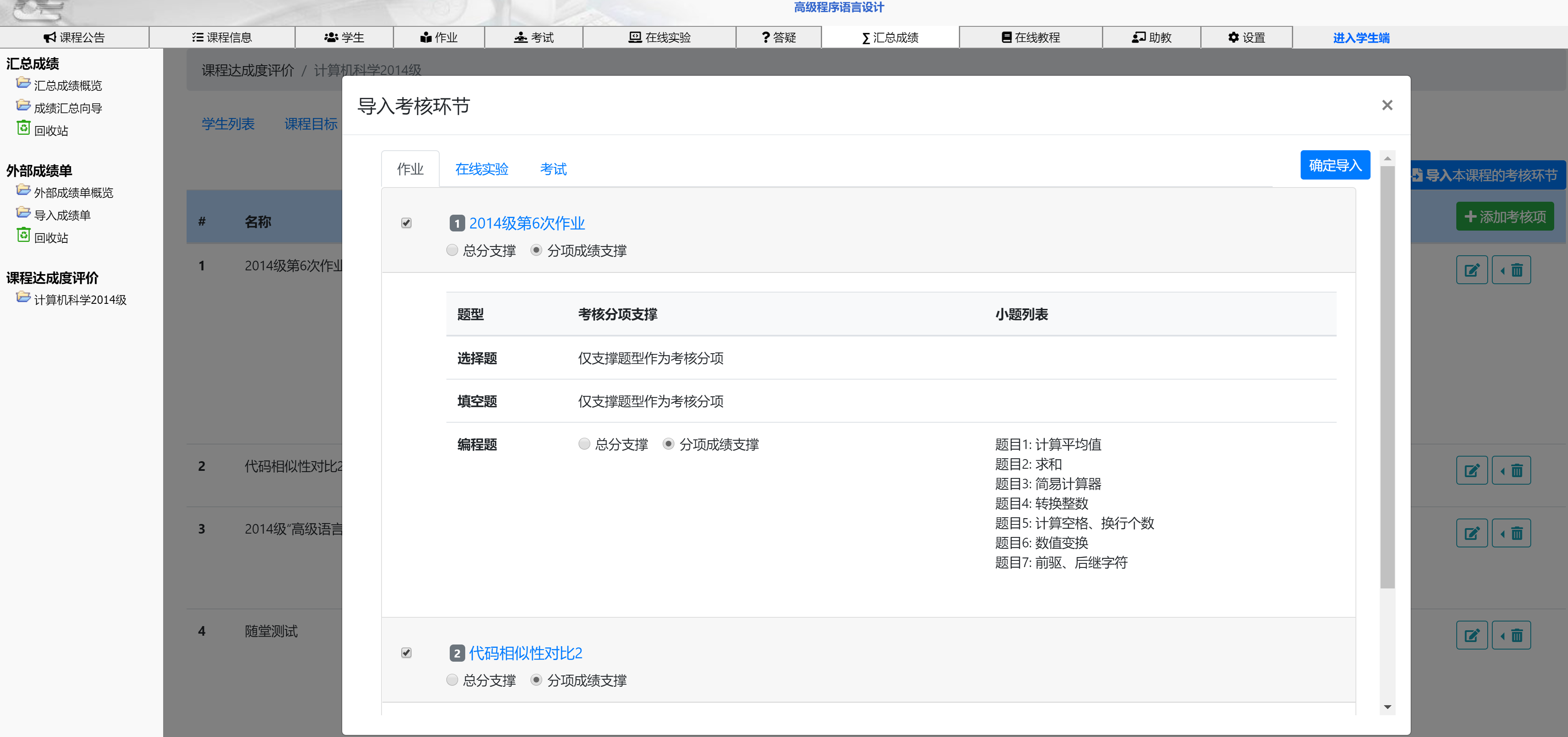Viewport: 1568px width, 737px height.
Task: Go to the 学生 students menu
Action: click(x=345, y=38)
